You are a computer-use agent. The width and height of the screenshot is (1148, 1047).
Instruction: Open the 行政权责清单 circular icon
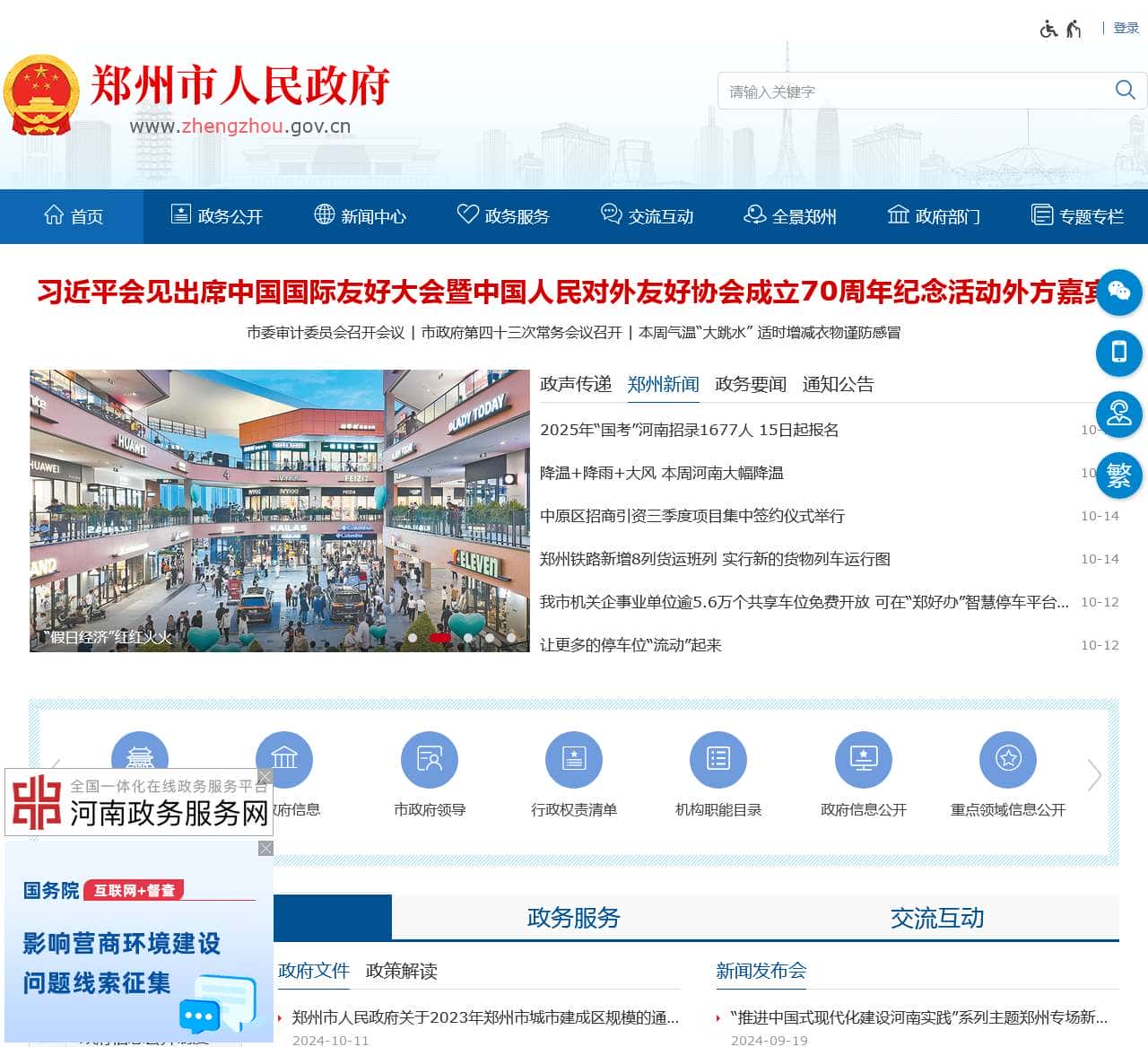tap(574, 758)
